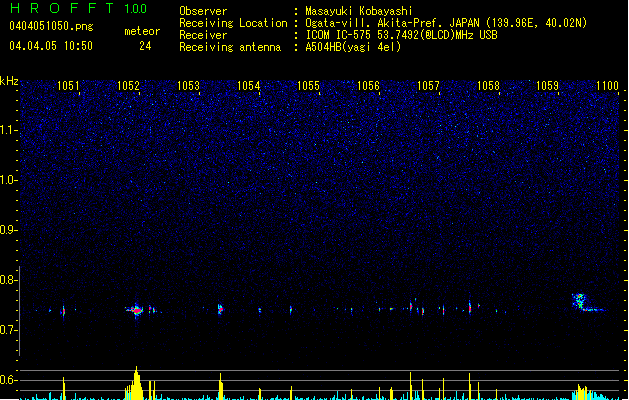The image size is (629, 400).
Task: Click the 'Receiving Location' field label
Action: (233, 23)
